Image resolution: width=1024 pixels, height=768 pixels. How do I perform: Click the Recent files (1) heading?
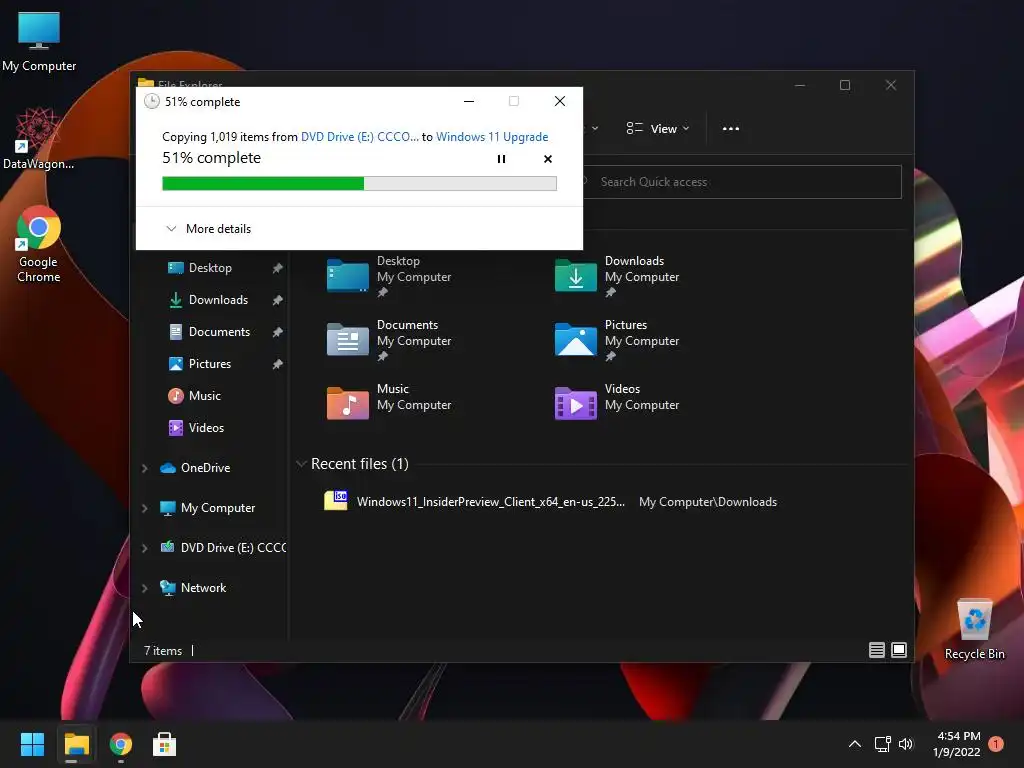[x=360, y=464]
